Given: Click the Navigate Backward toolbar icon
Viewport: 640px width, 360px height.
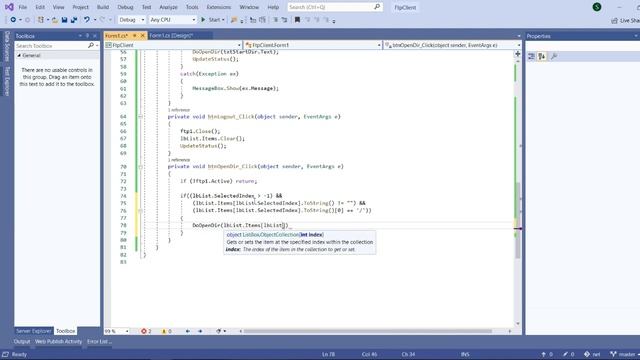Looking at the screenshot, I should point(13,20).
